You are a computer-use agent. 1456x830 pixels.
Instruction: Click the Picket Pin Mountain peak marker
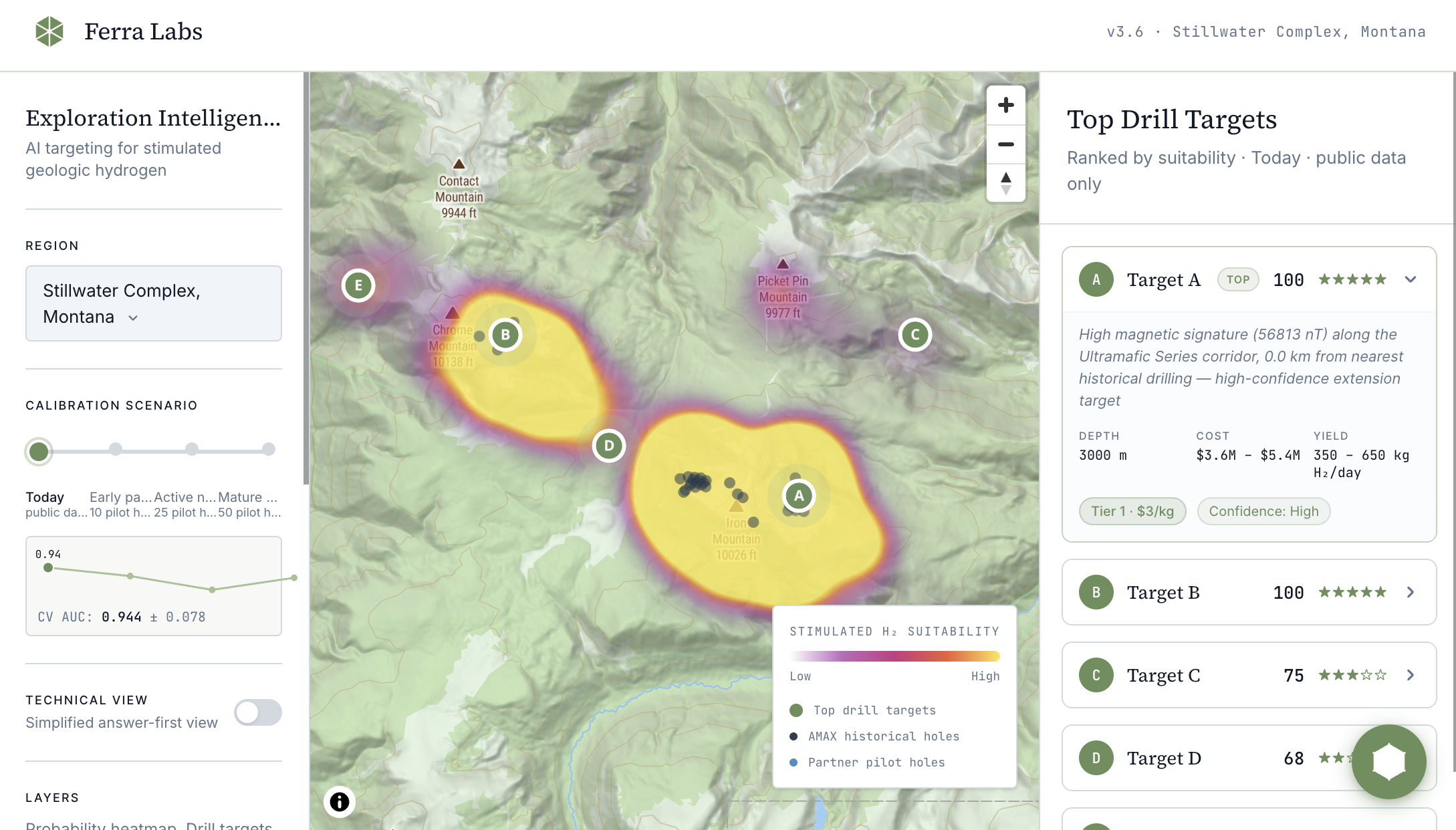tap(783, 263)
